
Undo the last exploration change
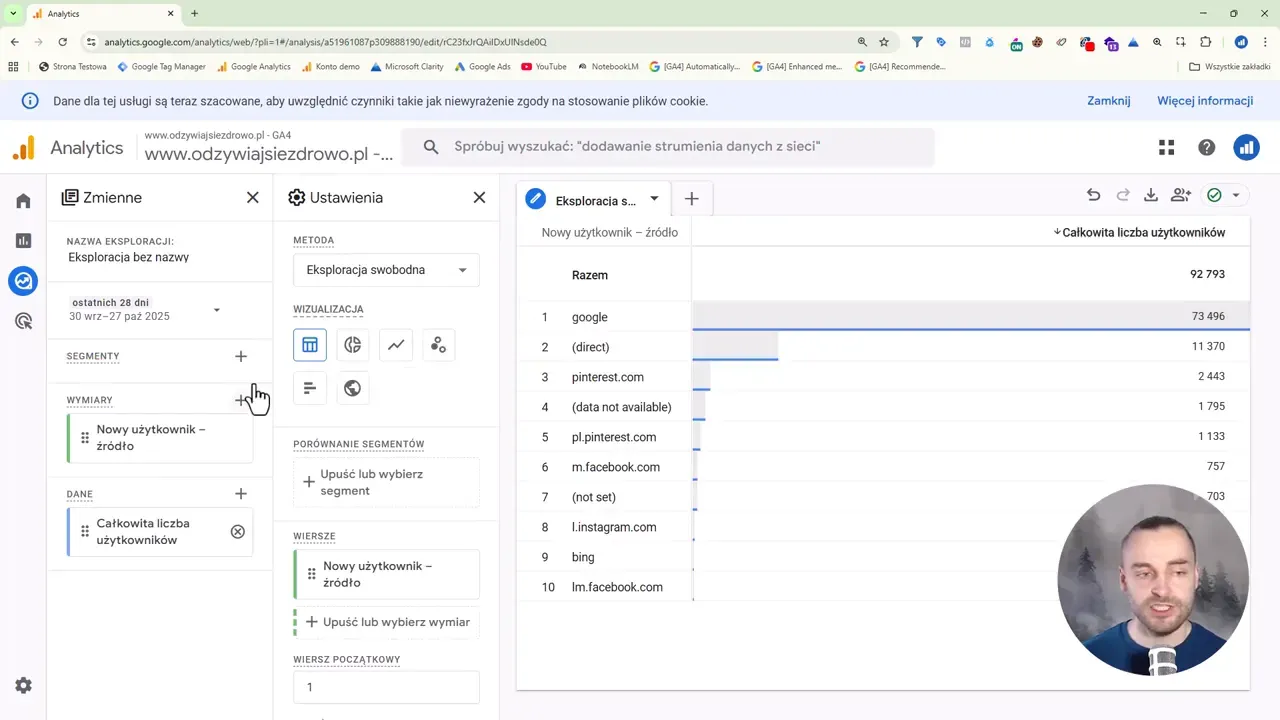pyautogui.click(x=1093, y=196)
